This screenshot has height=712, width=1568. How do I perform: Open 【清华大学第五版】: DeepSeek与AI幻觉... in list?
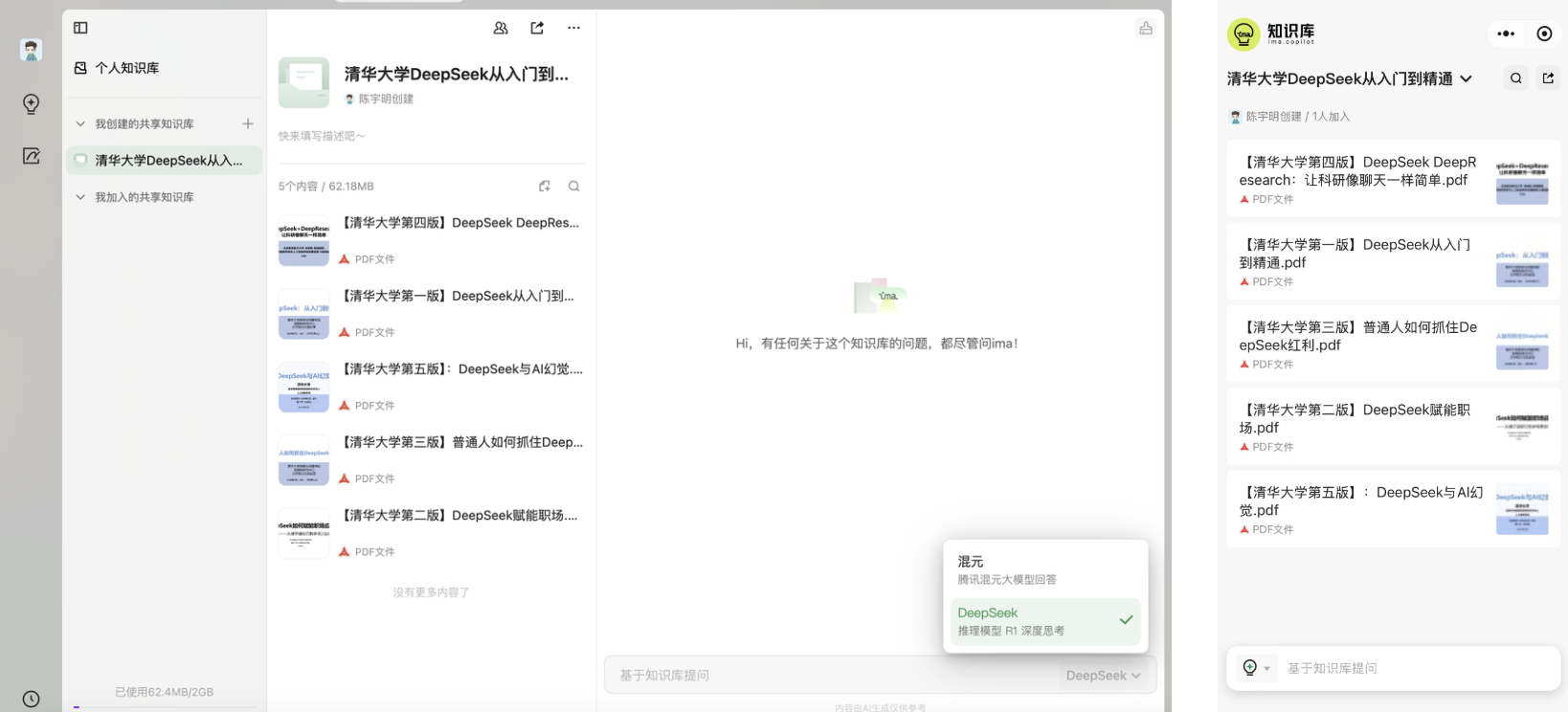(x=431, y=387)
